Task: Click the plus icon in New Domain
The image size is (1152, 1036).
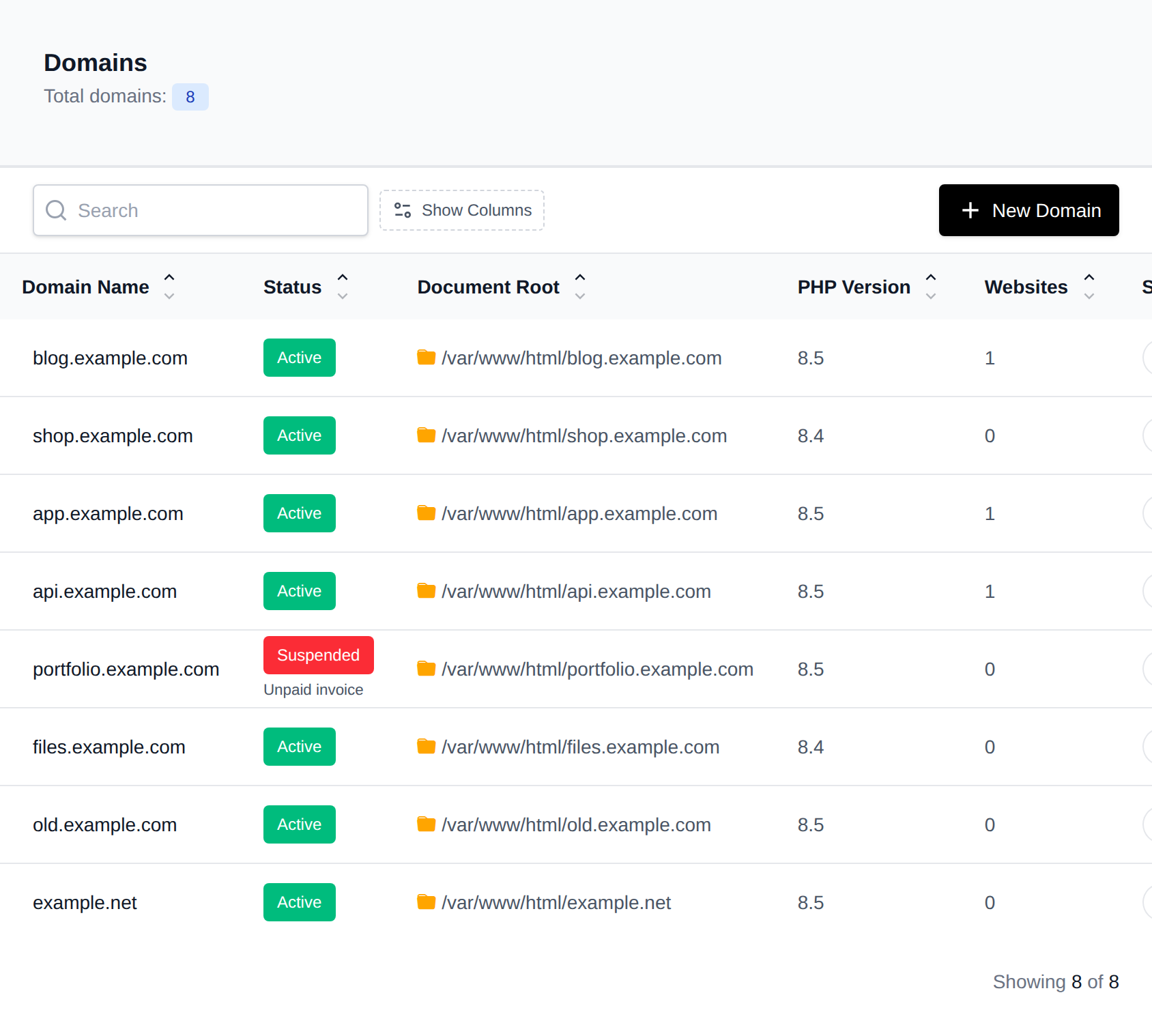Action: pos(970,210)
